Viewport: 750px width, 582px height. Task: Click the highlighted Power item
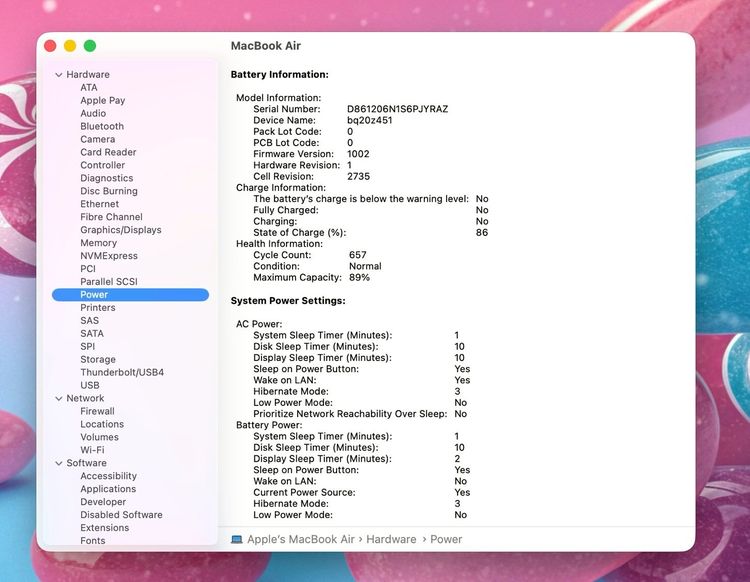point(131,295)
